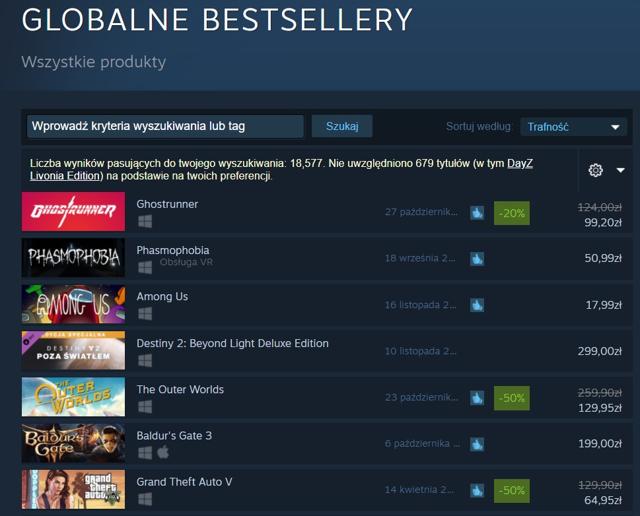This screenshot has height=516, width=640.
Task: Click Ghostrunner's positive review thumbs-up icon
Action: [x=477, y=212]
